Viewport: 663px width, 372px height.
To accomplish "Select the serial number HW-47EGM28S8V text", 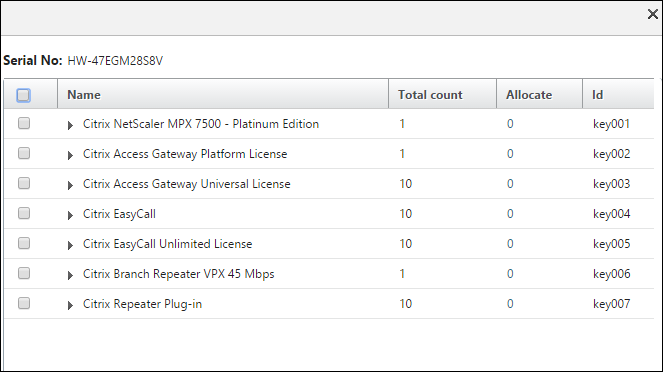I will click(x=115, y=61).
